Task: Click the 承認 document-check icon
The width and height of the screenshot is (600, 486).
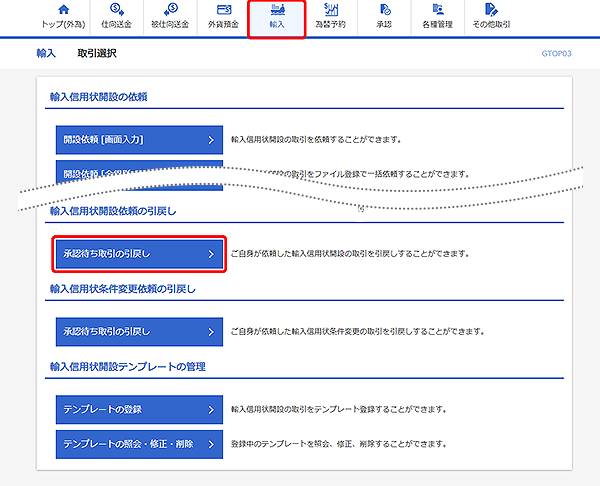Action: click(385, 10)
